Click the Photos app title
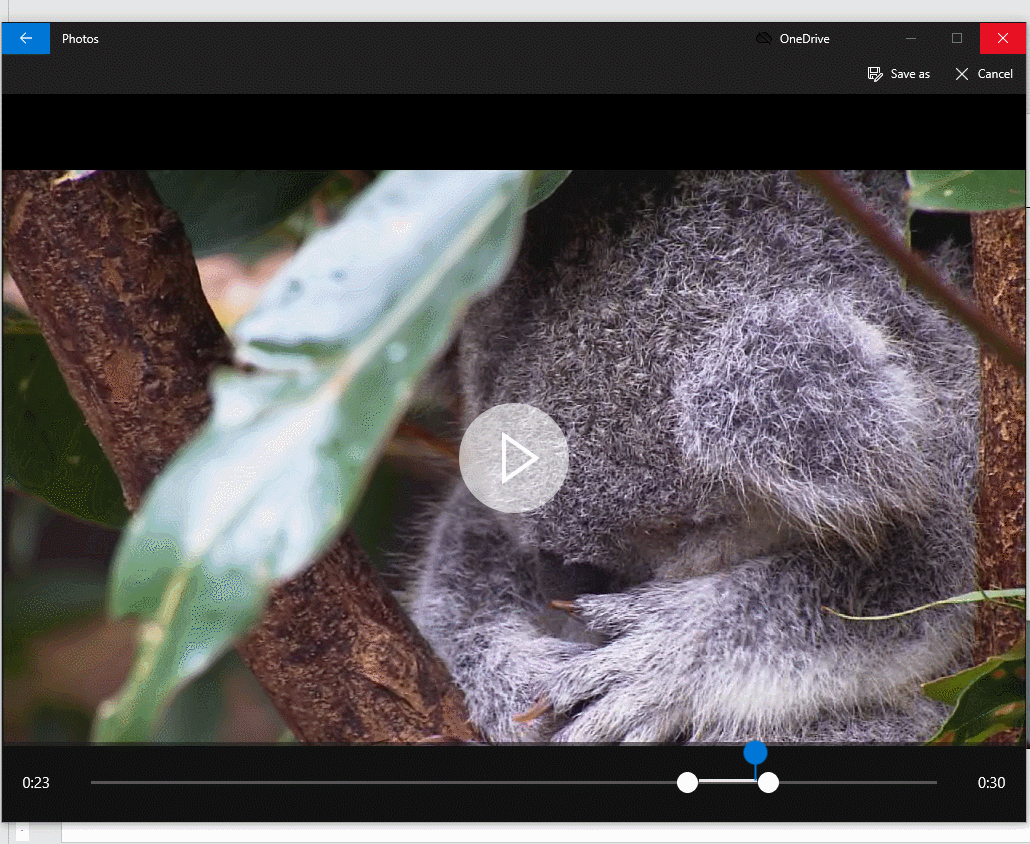Viewport: 1030px width, 844px height. tap(80, 39)
